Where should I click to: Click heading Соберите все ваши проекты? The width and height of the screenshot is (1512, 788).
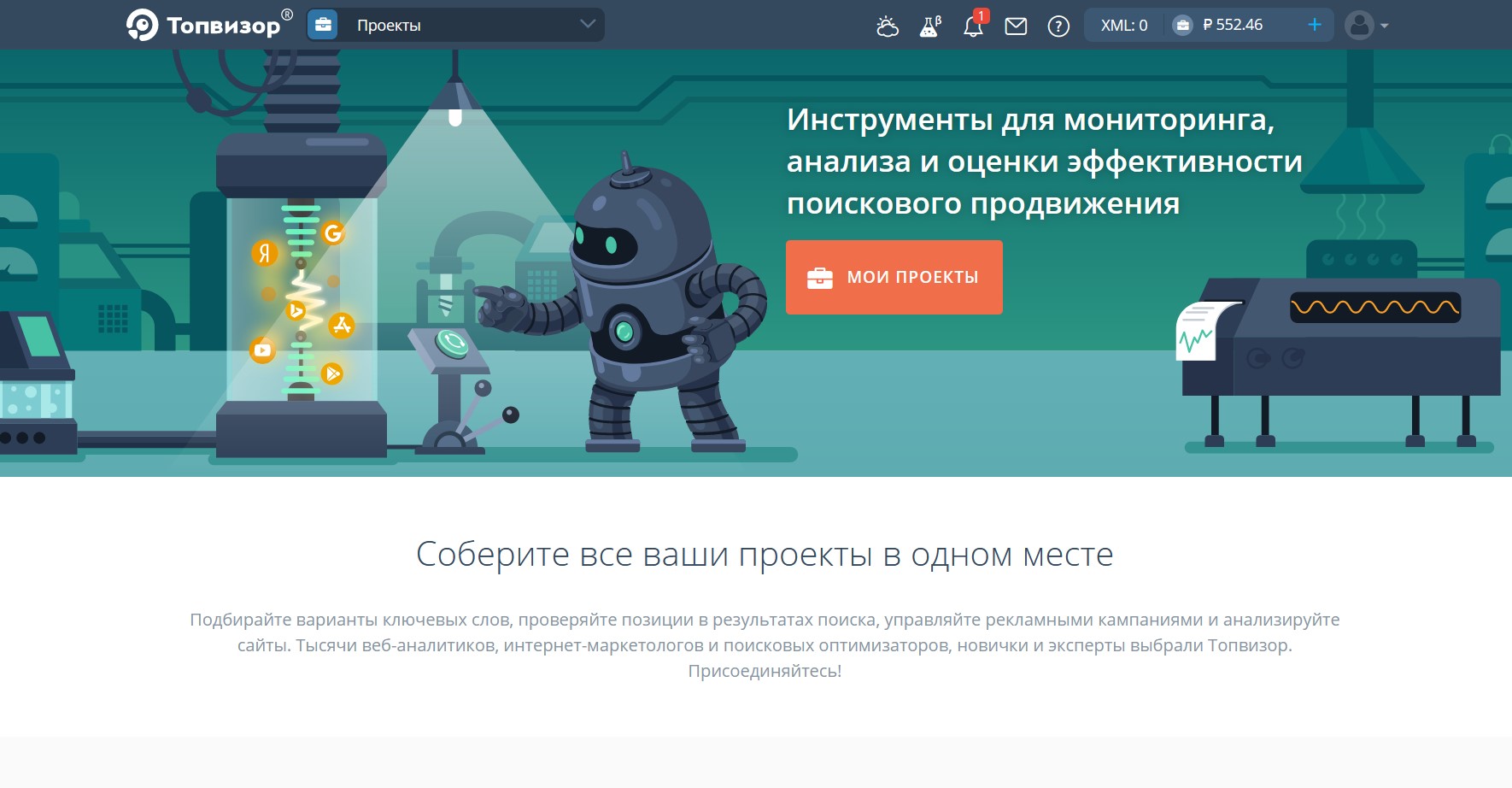click(764, 555)
